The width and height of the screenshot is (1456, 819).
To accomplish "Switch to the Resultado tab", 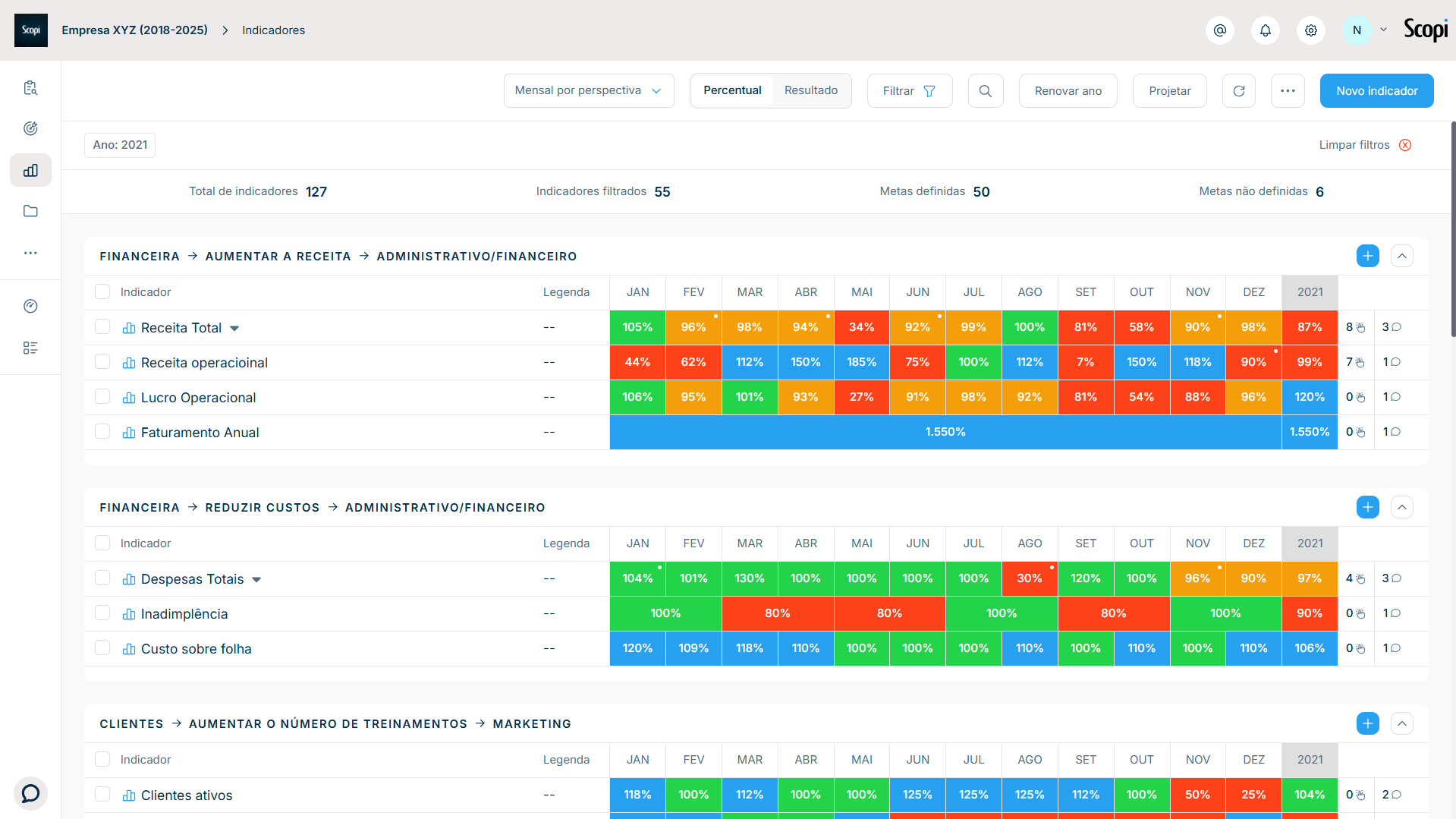I will 810,90.
